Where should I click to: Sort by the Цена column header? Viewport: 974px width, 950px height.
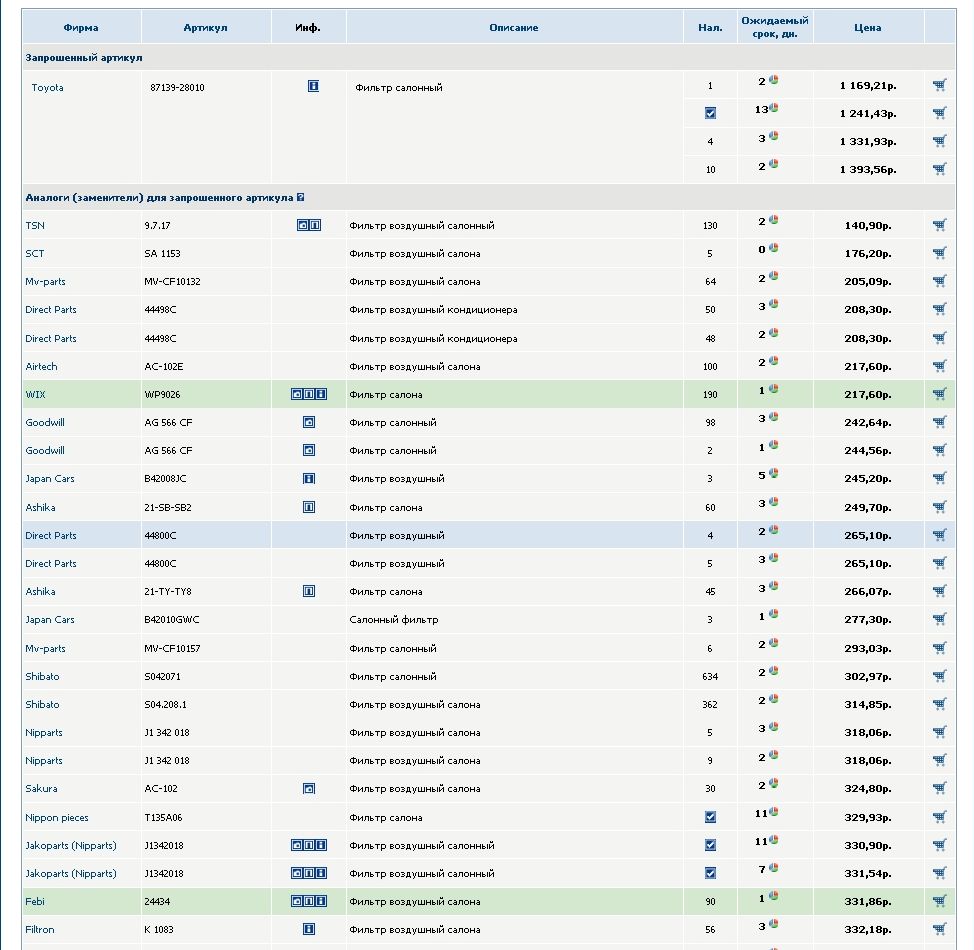click(x=867, y=27)
